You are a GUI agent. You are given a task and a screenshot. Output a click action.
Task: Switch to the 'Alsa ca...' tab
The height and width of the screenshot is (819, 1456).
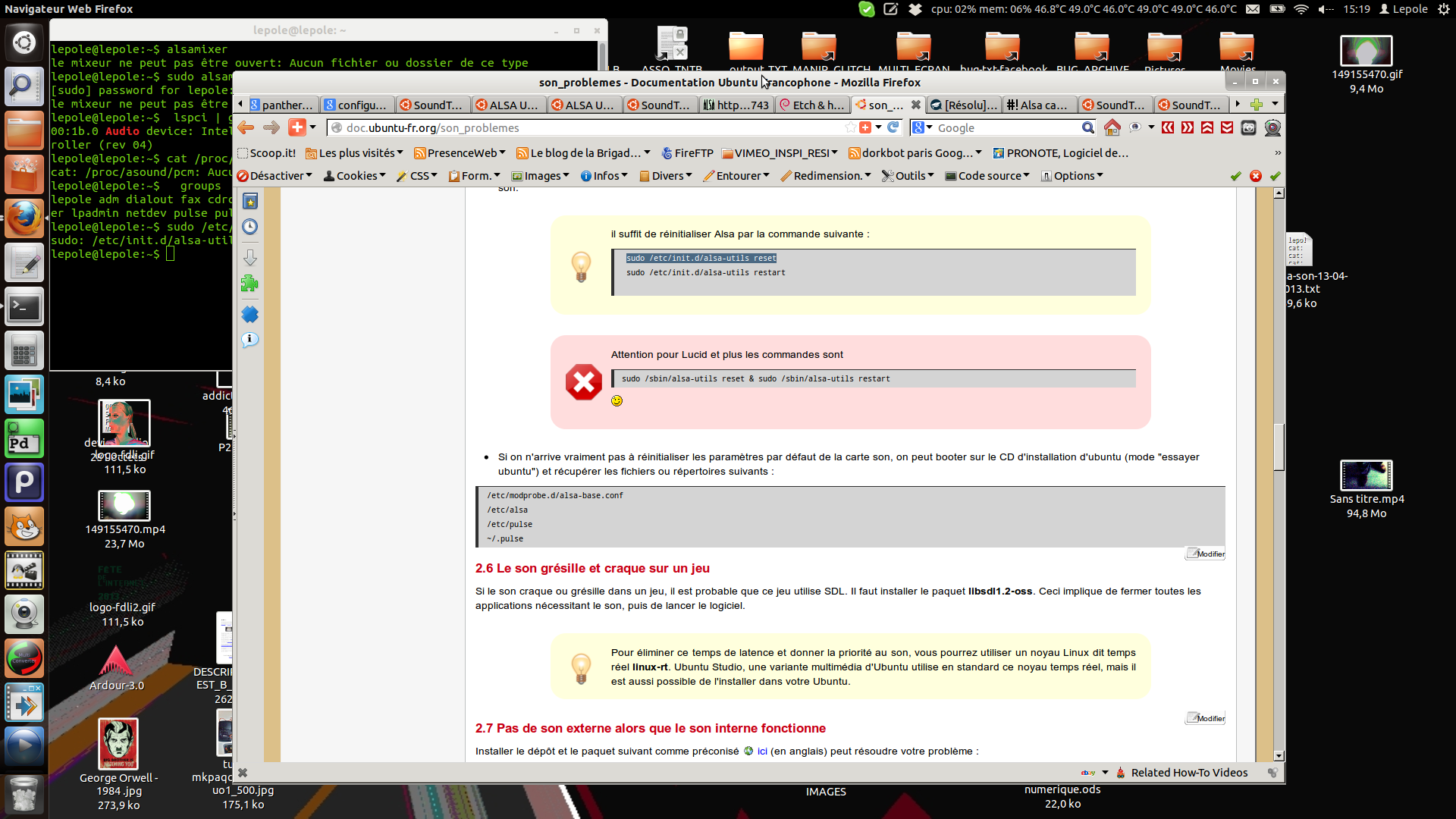pos(1040,105)
